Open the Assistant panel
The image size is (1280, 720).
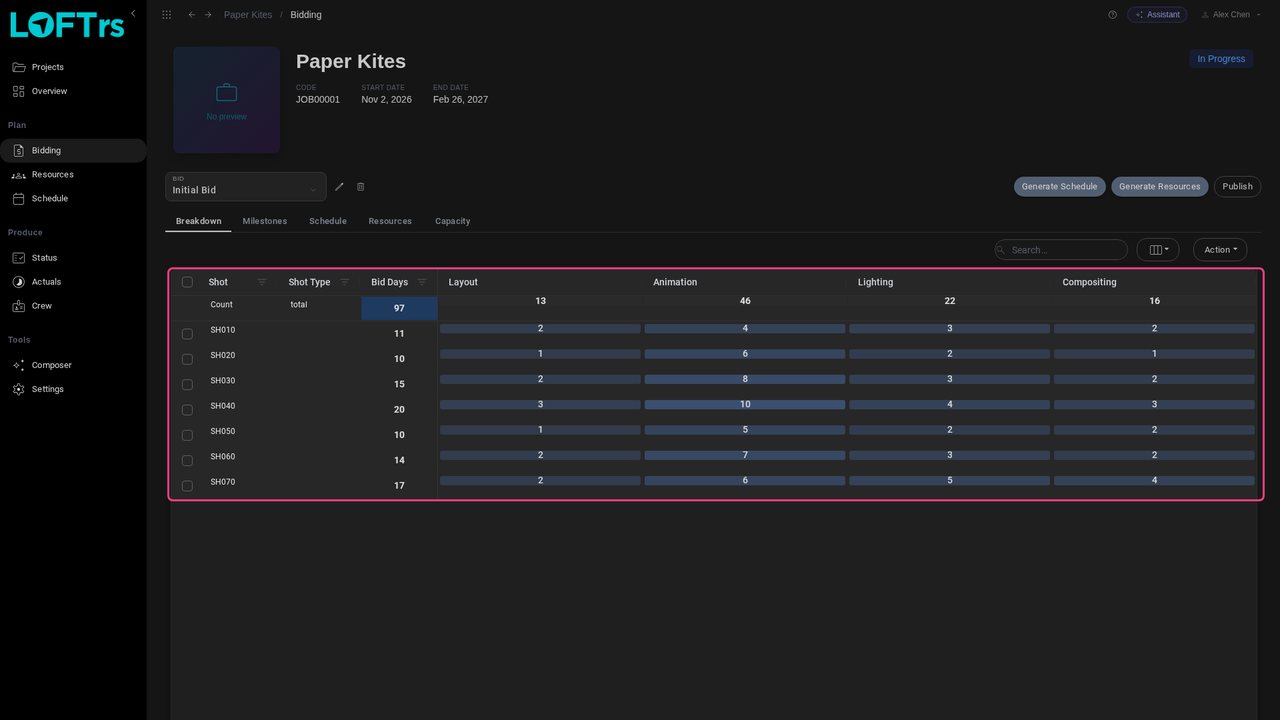pos(1157,15)
